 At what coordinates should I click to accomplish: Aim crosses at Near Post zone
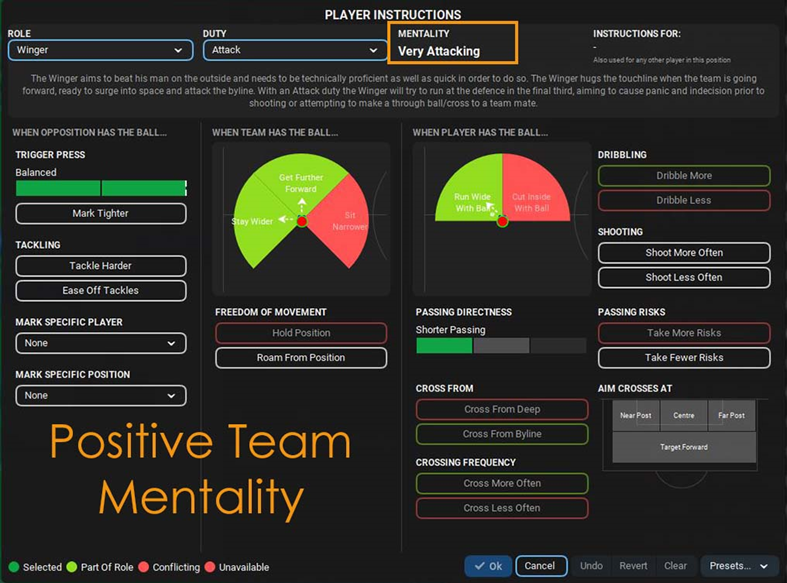[x=636, y=415]
